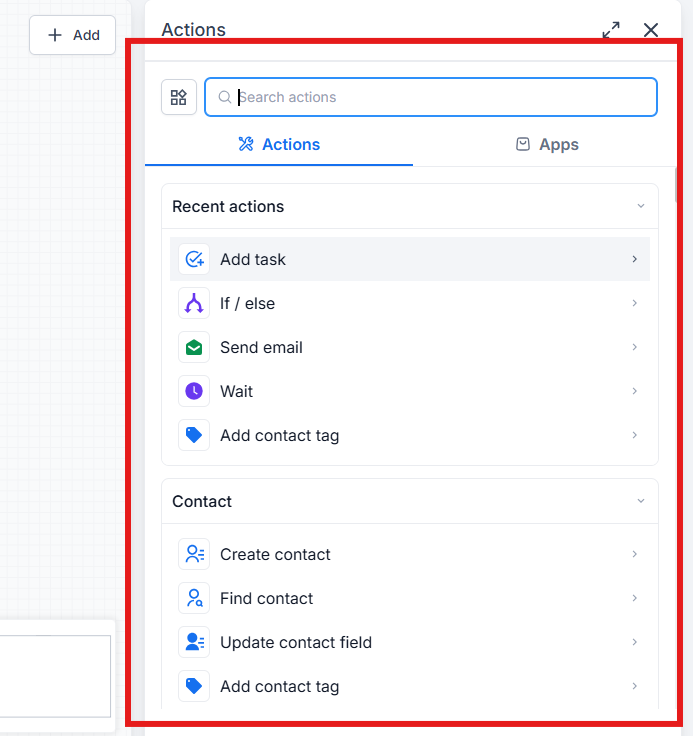
Task: Switch to the Actions tab
Action: coord(279,145)
